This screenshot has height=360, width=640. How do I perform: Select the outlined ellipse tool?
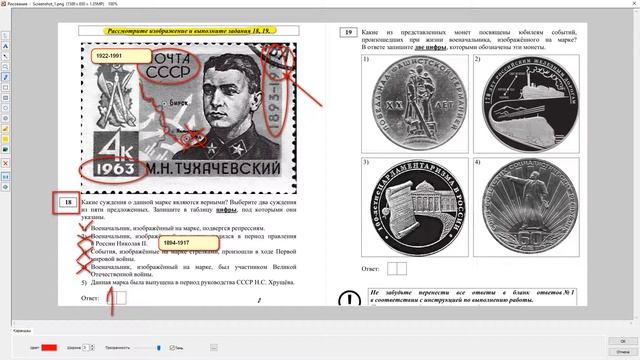click(5, 108)
